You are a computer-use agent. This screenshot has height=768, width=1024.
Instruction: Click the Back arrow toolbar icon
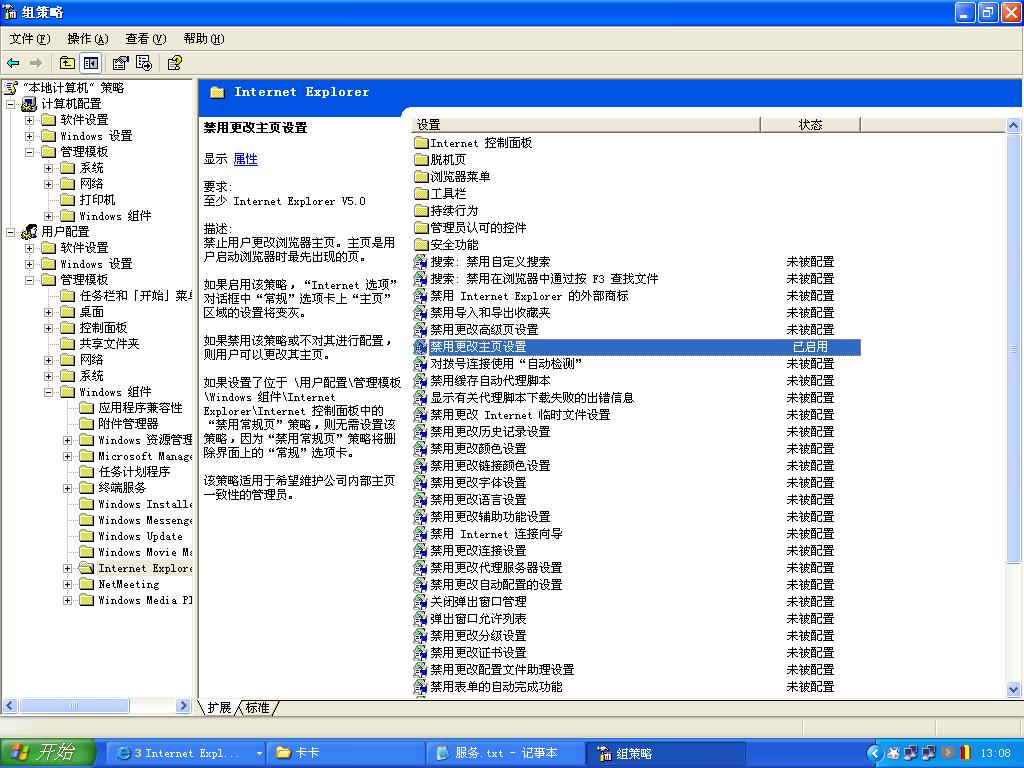[13, 63]
